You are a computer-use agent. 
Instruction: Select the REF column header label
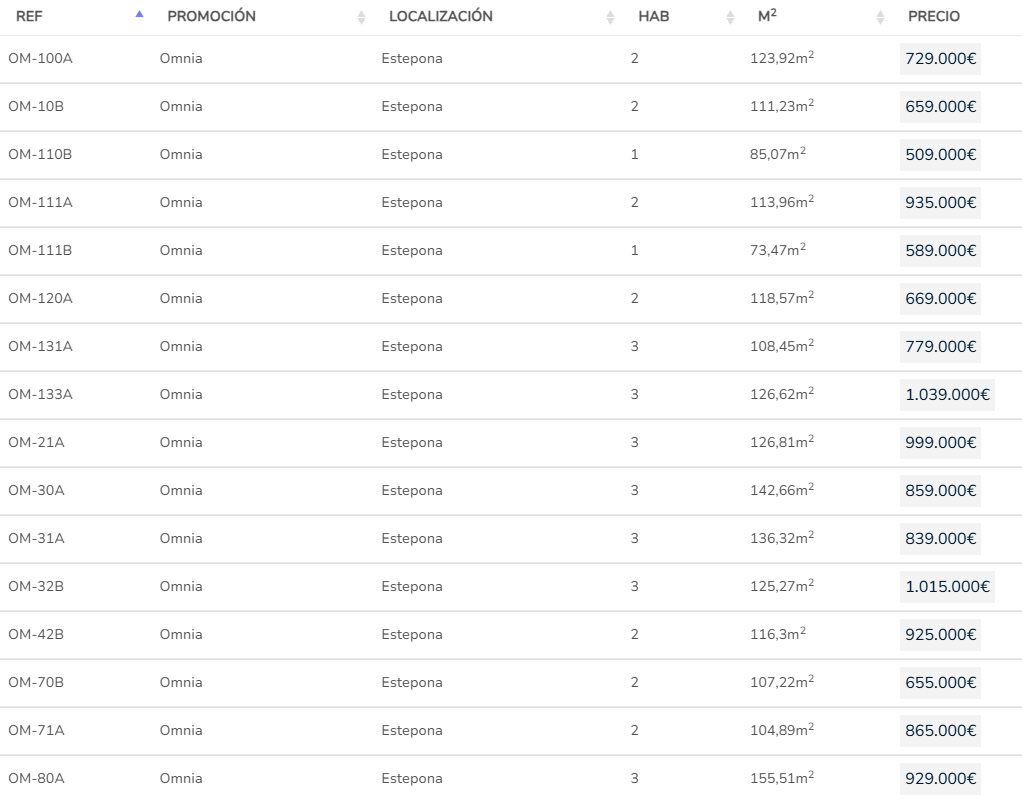pyautogui.click(x=29, y=17)
